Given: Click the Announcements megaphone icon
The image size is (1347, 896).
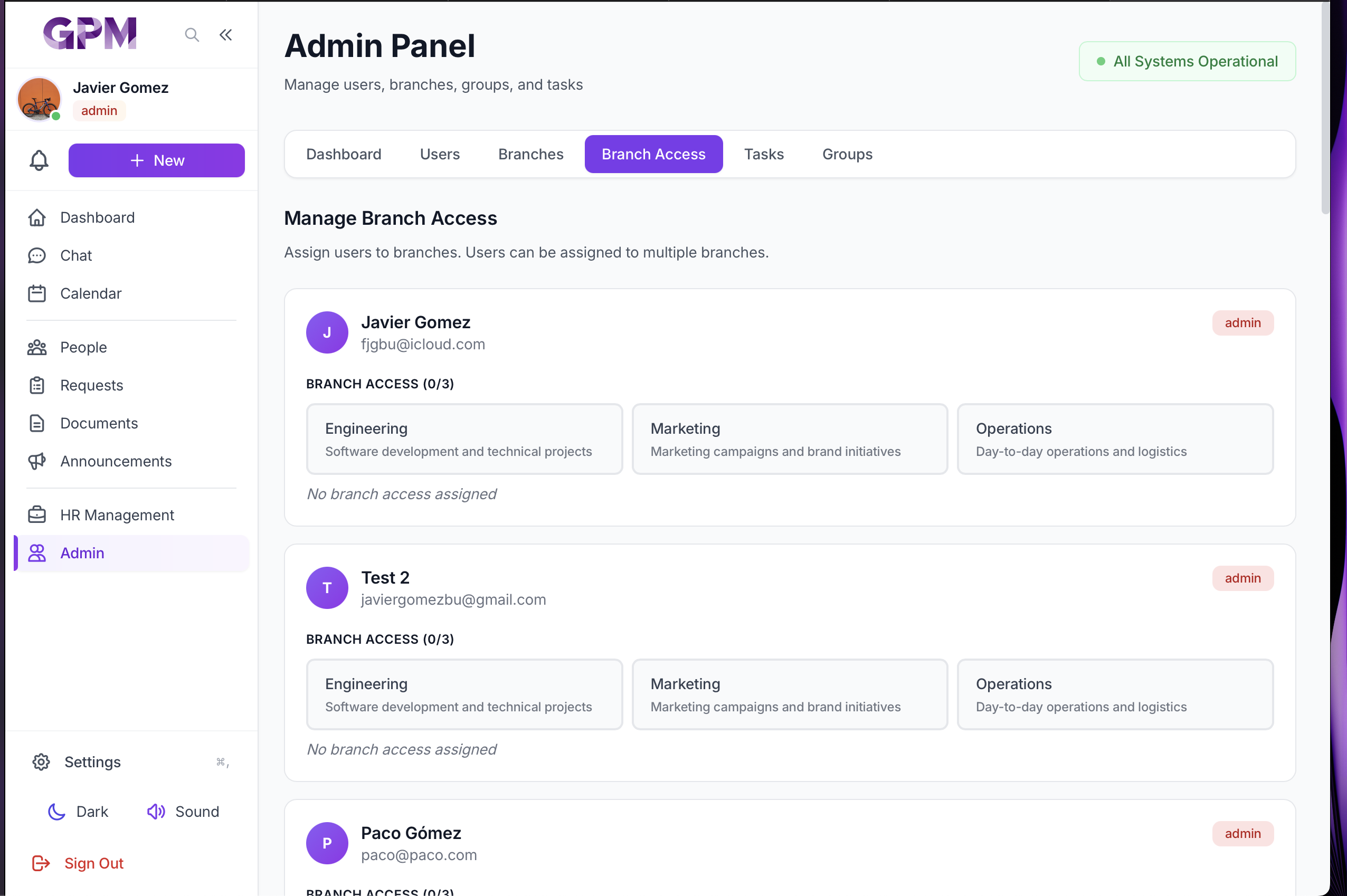Looking at the screenshot, I should pyautogui.click(x=37, y=461).
